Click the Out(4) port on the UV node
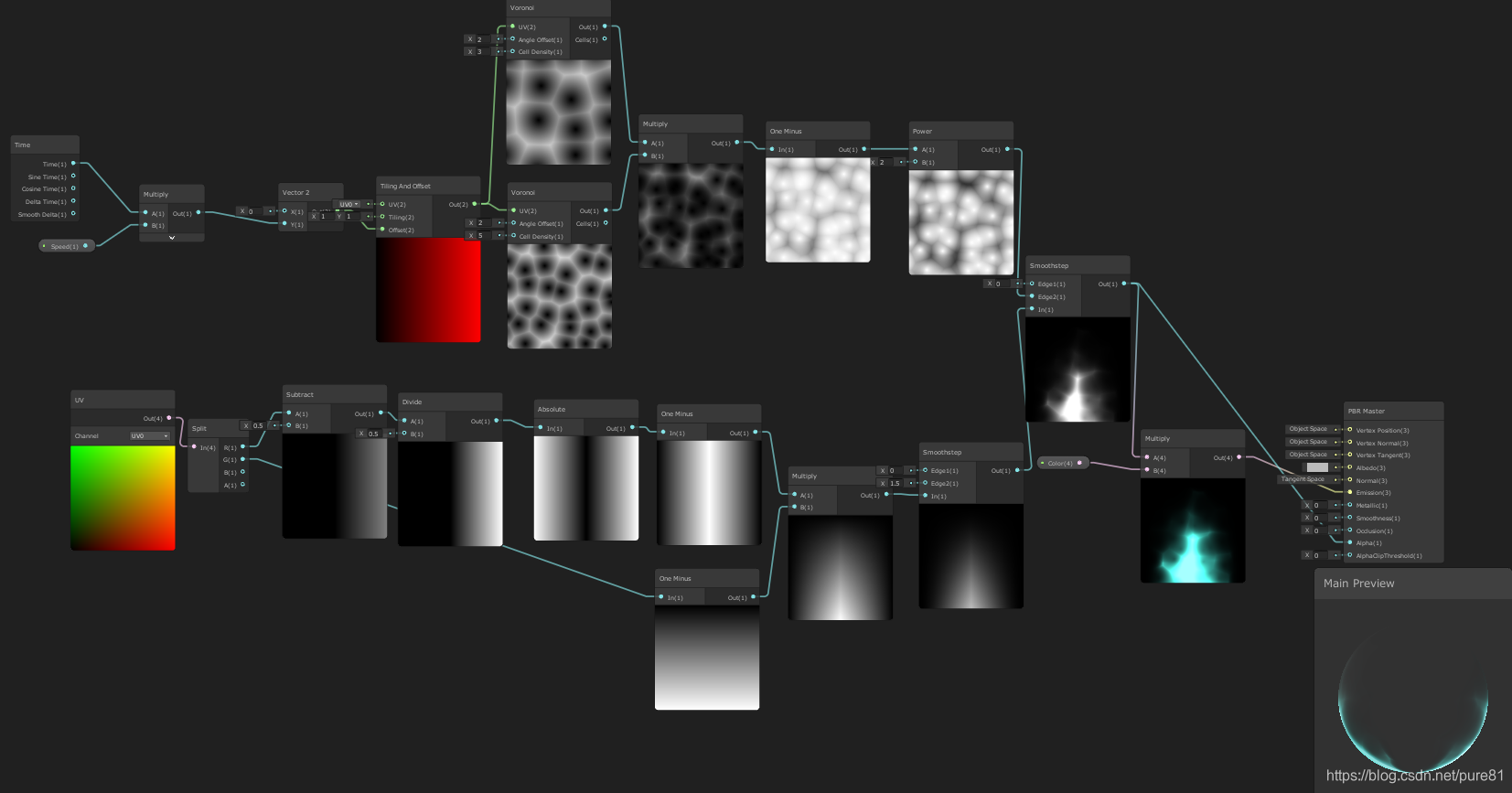1512x793 pixels. (168, 418)
